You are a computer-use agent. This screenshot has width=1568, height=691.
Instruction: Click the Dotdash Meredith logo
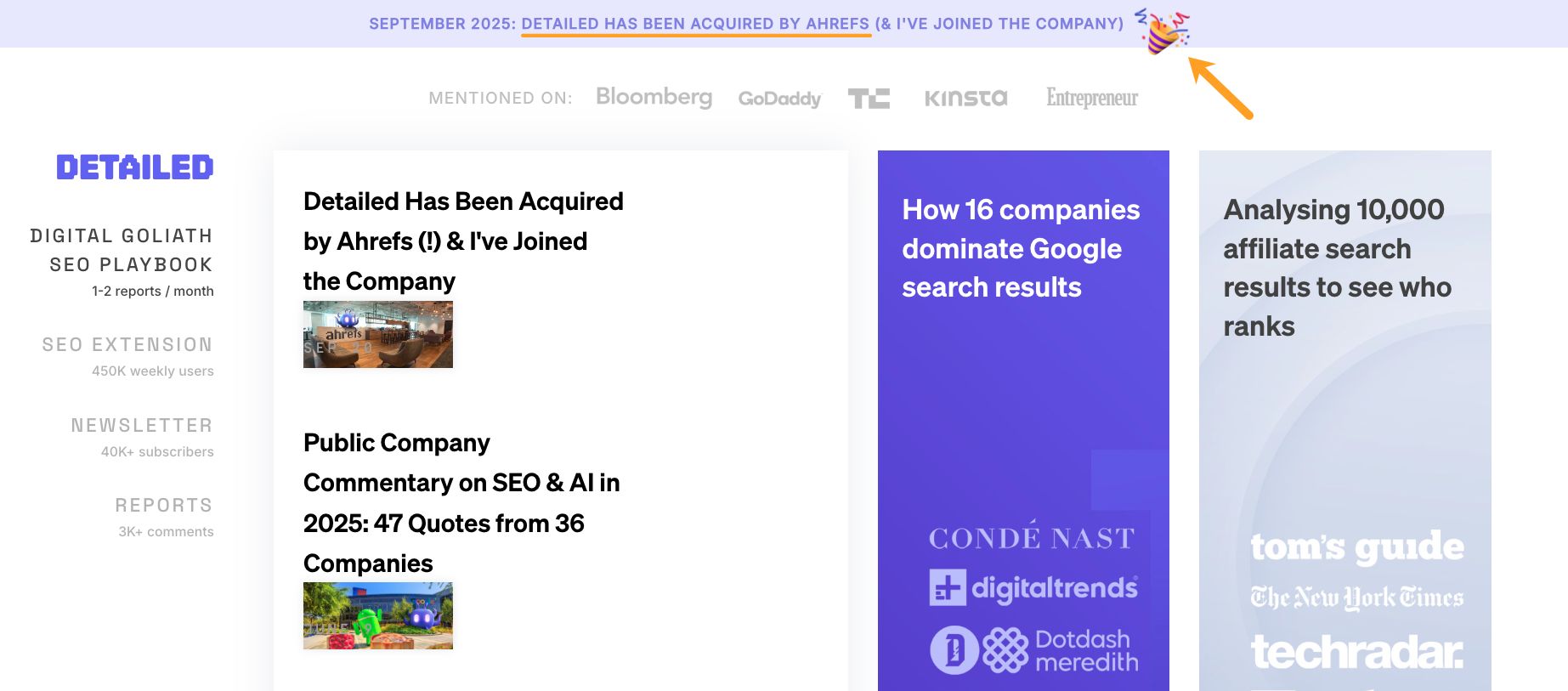coord(1034,650)
